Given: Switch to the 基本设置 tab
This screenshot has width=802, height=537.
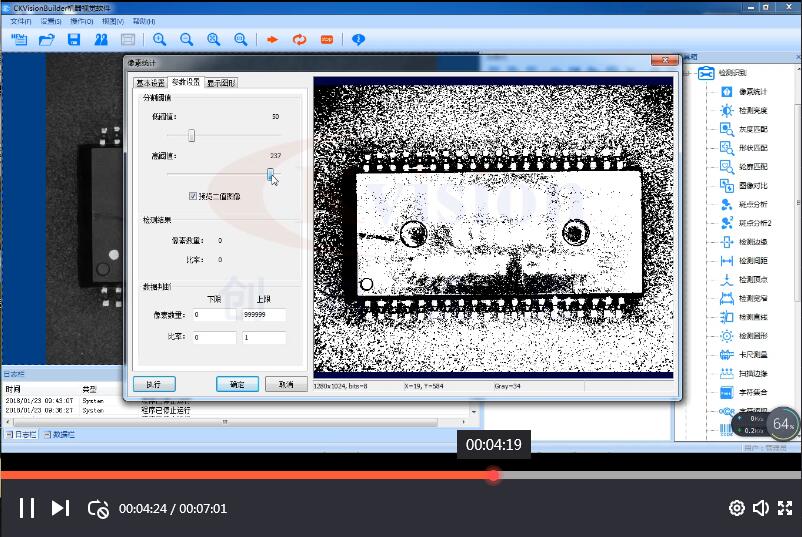Looking at the screenshot, I should click(x=150, y=83).
